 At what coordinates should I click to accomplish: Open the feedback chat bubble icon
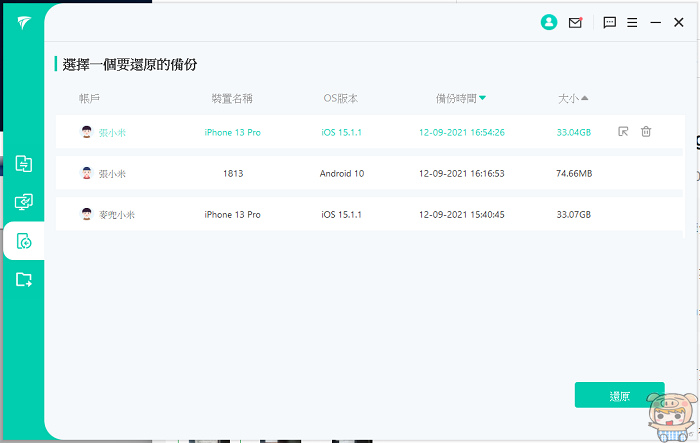610,22
